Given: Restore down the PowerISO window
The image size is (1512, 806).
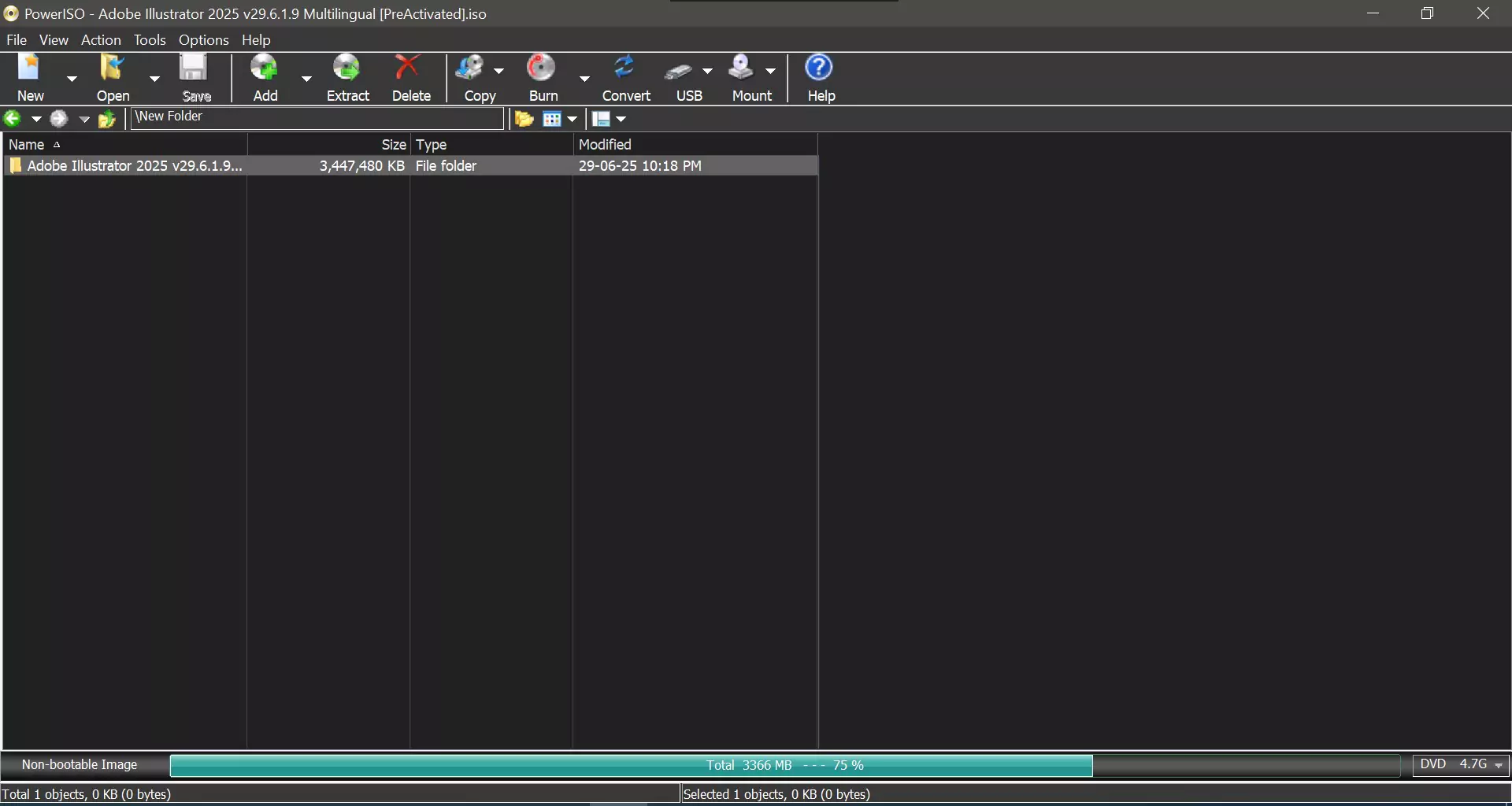Looking at the screenshot, I should [x=1428, y=13].
